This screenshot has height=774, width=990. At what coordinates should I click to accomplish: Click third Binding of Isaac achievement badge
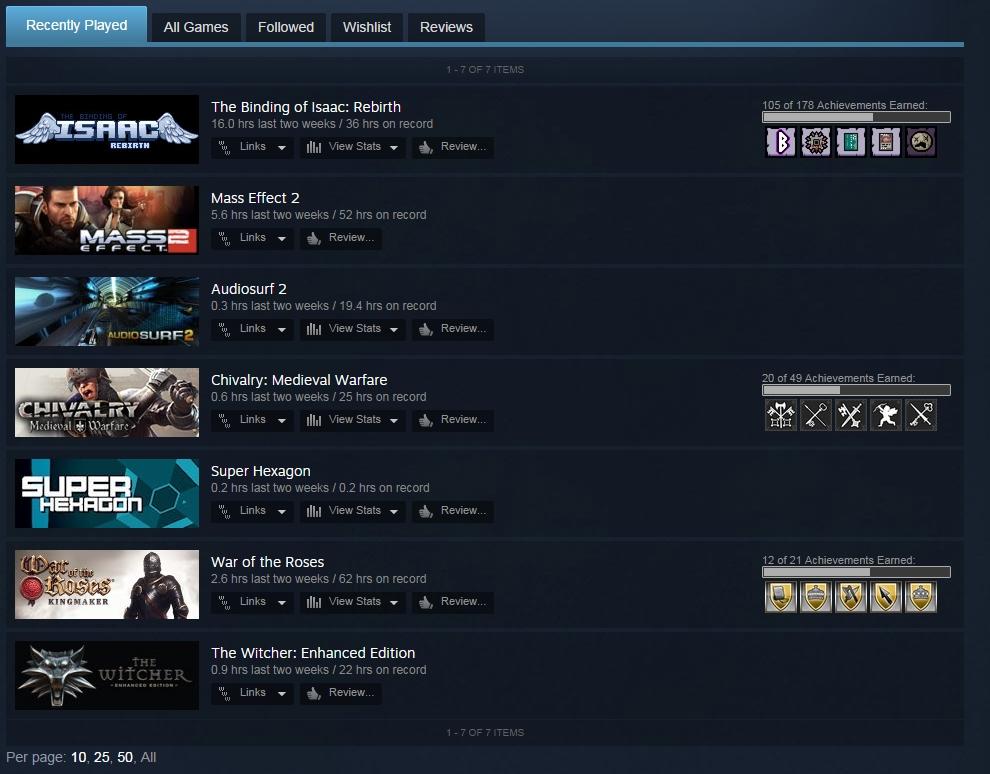850,142
